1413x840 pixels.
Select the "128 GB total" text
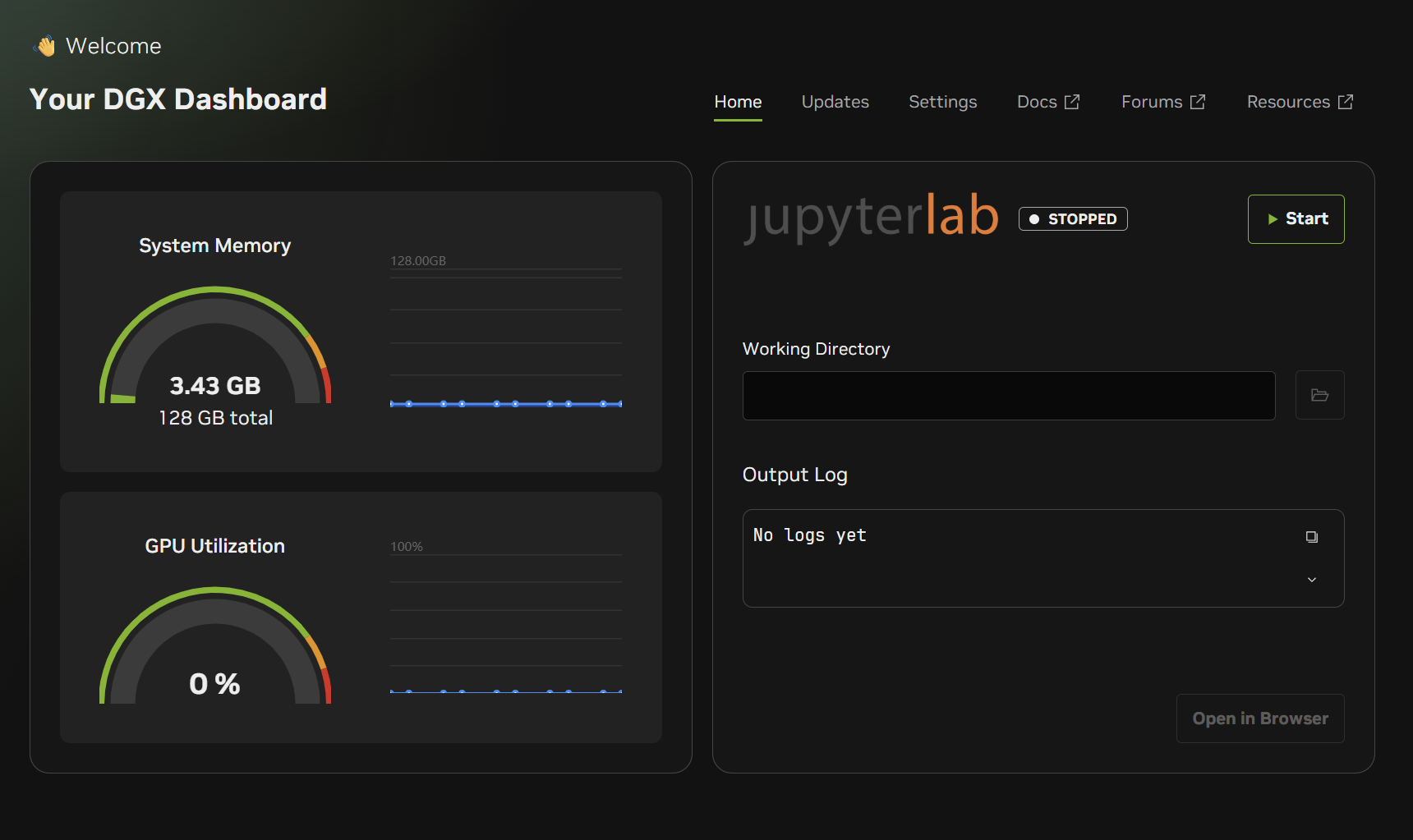click(x=215, y=418)
